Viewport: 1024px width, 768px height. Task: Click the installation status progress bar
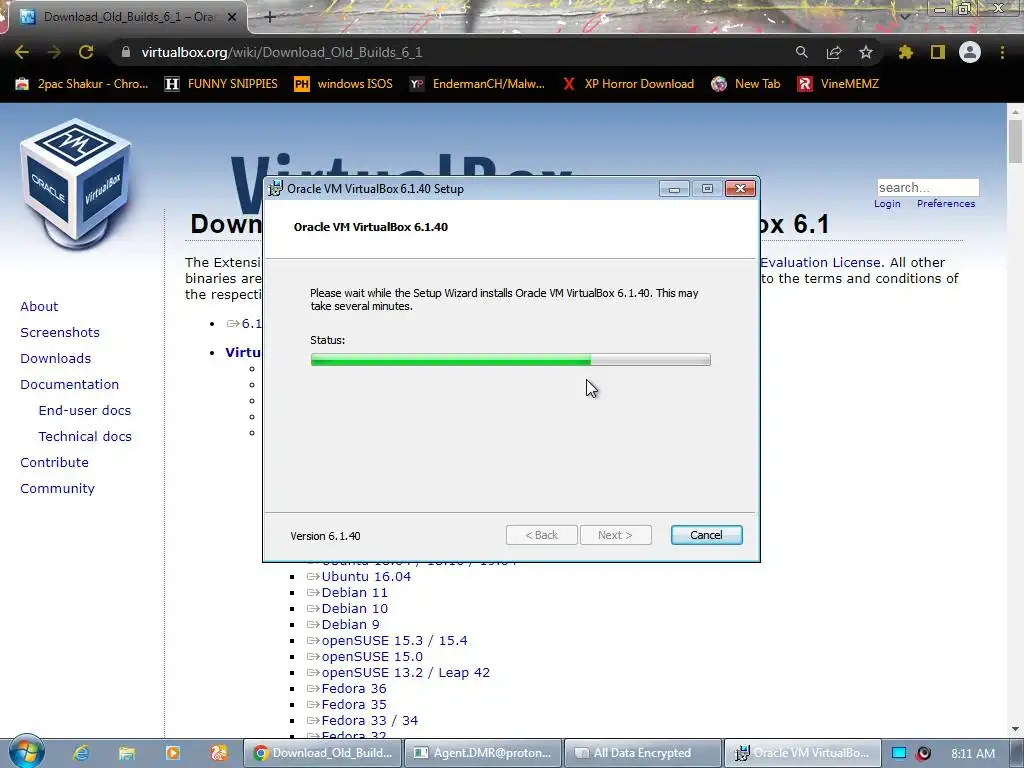[x=511, y=360]
